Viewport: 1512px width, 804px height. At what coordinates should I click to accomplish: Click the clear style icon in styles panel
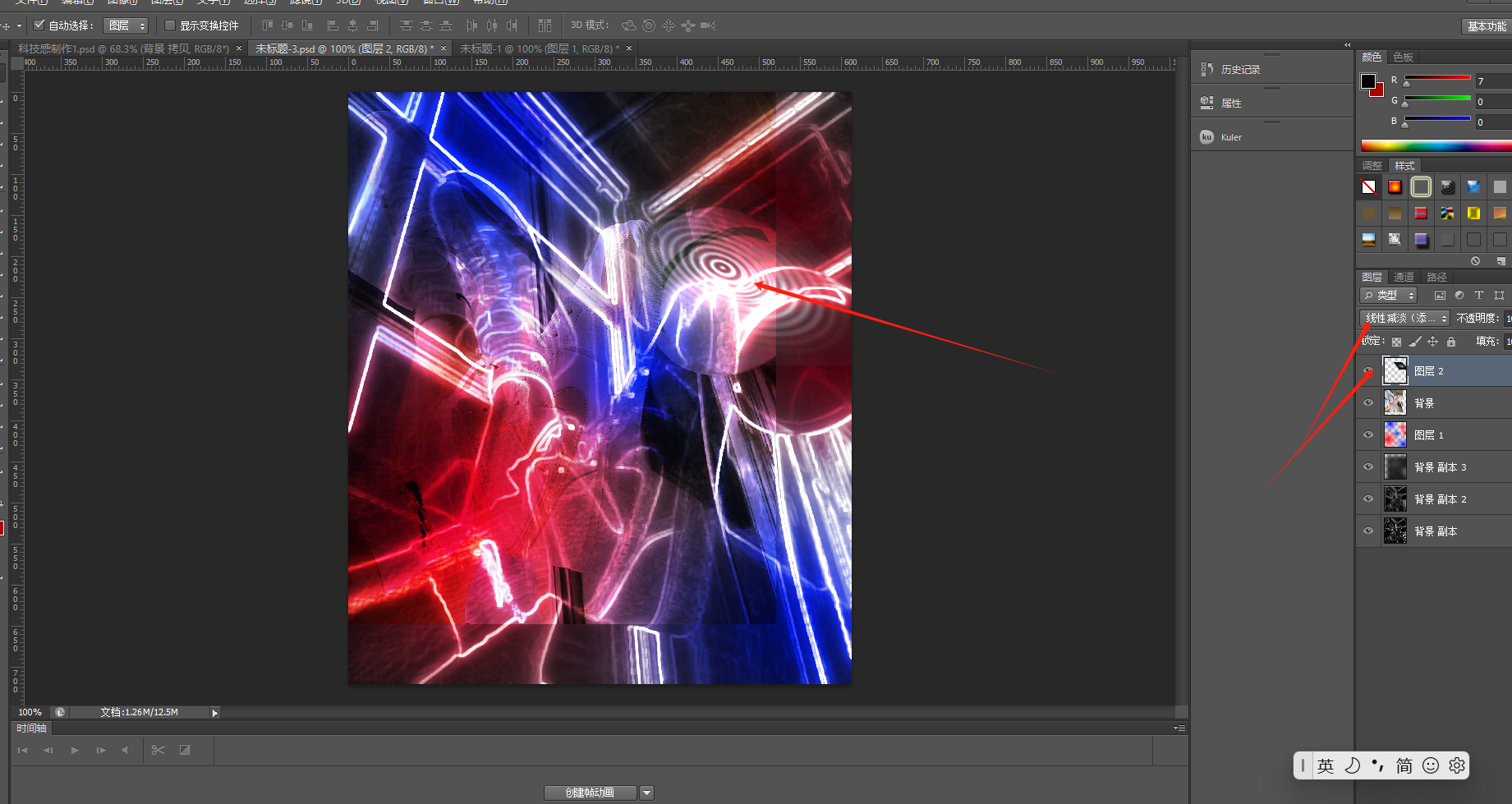tap(1475, 261)
